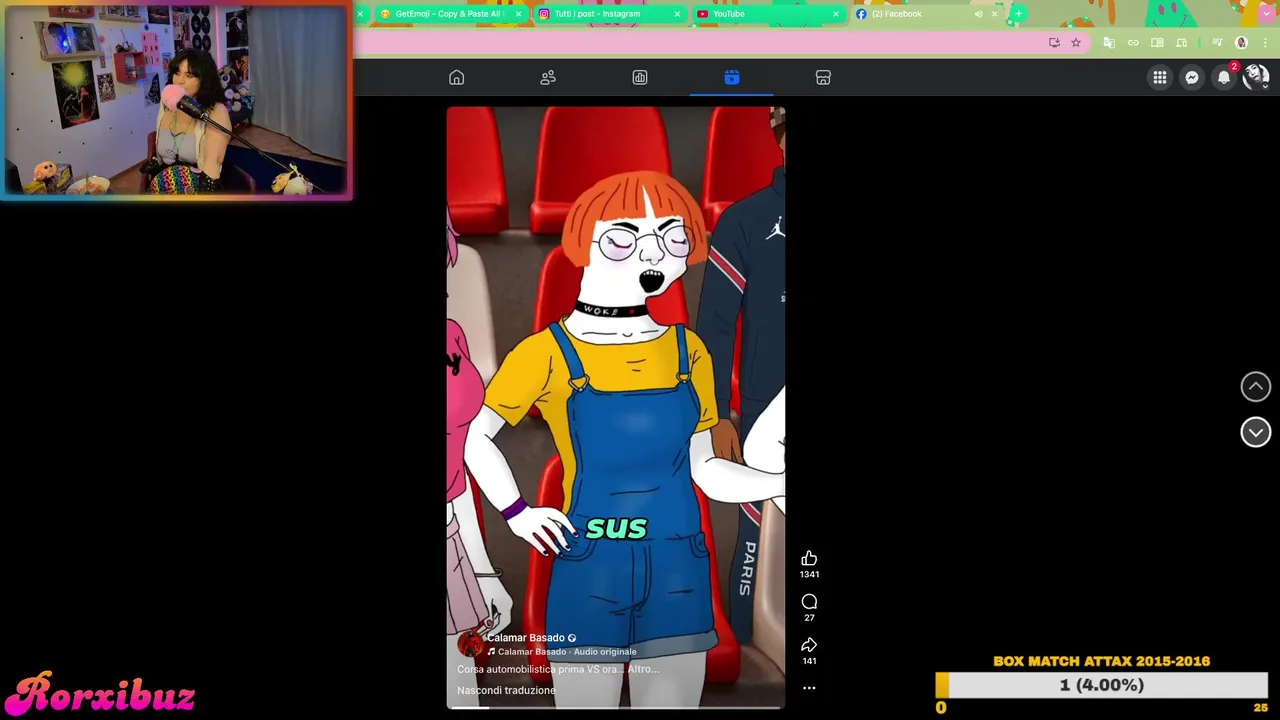Bookmark this page with the star icon
The height and width of the screenshot is (720, 1280).
pyautogui.click(x=1076, y=43)
